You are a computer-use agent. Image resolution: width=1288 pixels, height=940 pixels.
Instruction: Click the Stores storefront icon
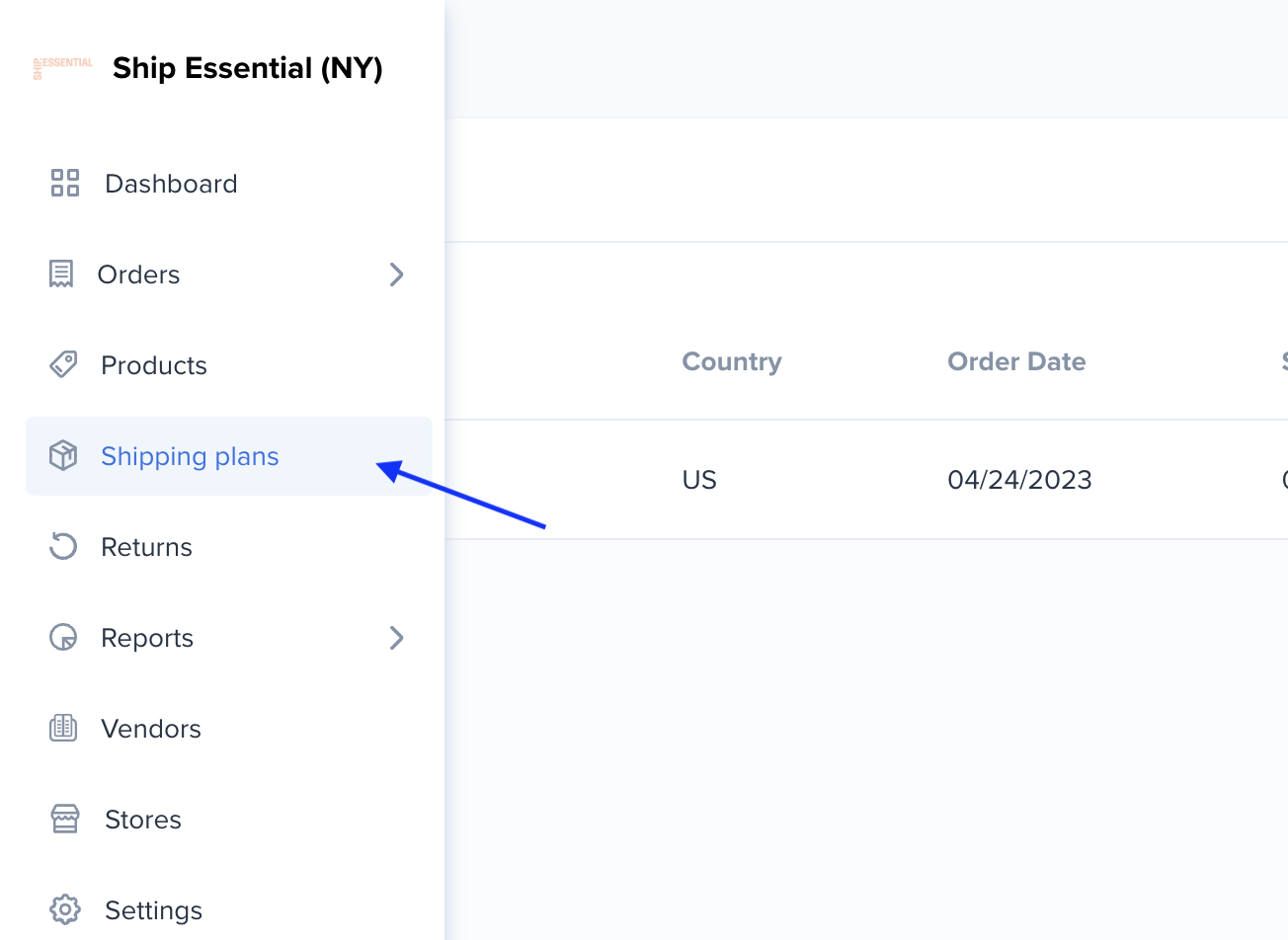65,819
